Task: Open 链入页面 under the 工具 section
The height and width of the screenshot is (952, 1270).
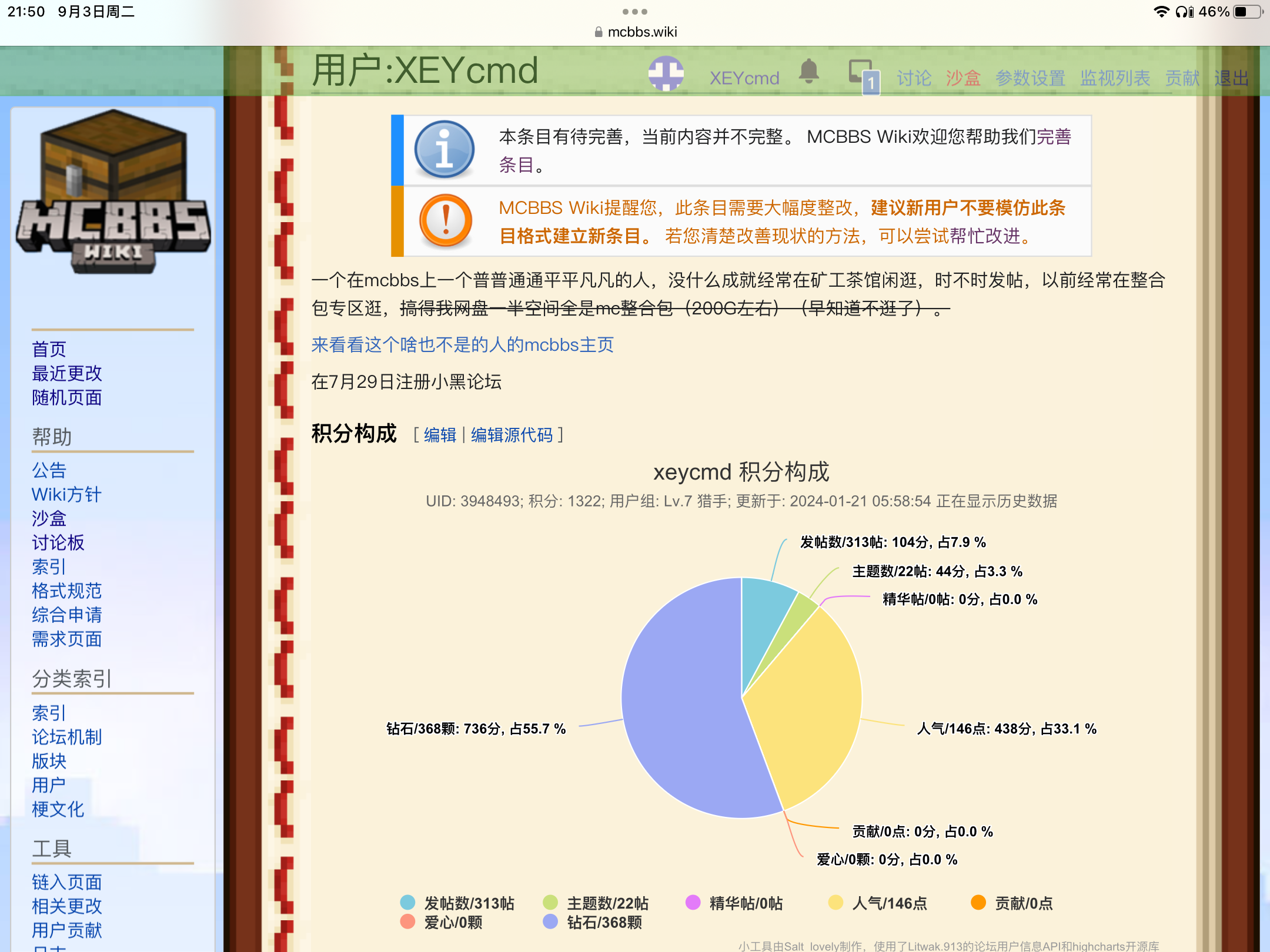Action: 66,883
